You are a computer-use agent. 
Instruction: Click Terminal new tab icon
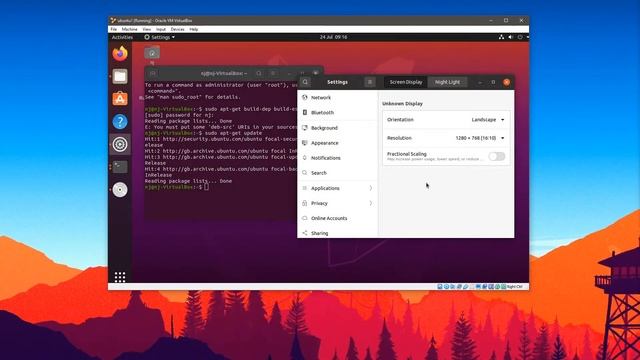pyautogui.click(x=153, y=73)
